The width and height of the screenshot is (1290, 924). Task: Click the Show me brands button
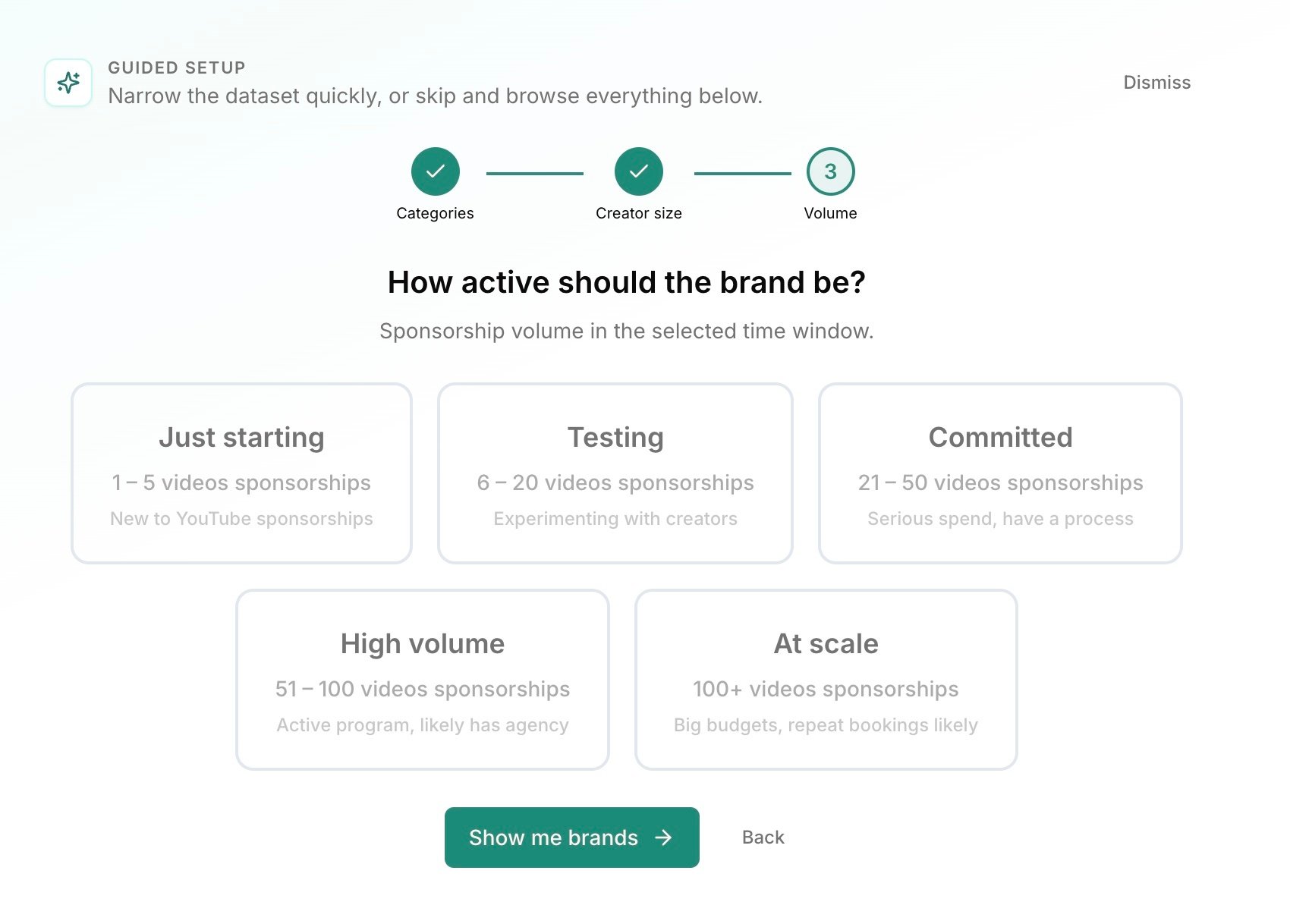[x=572, y=838]
